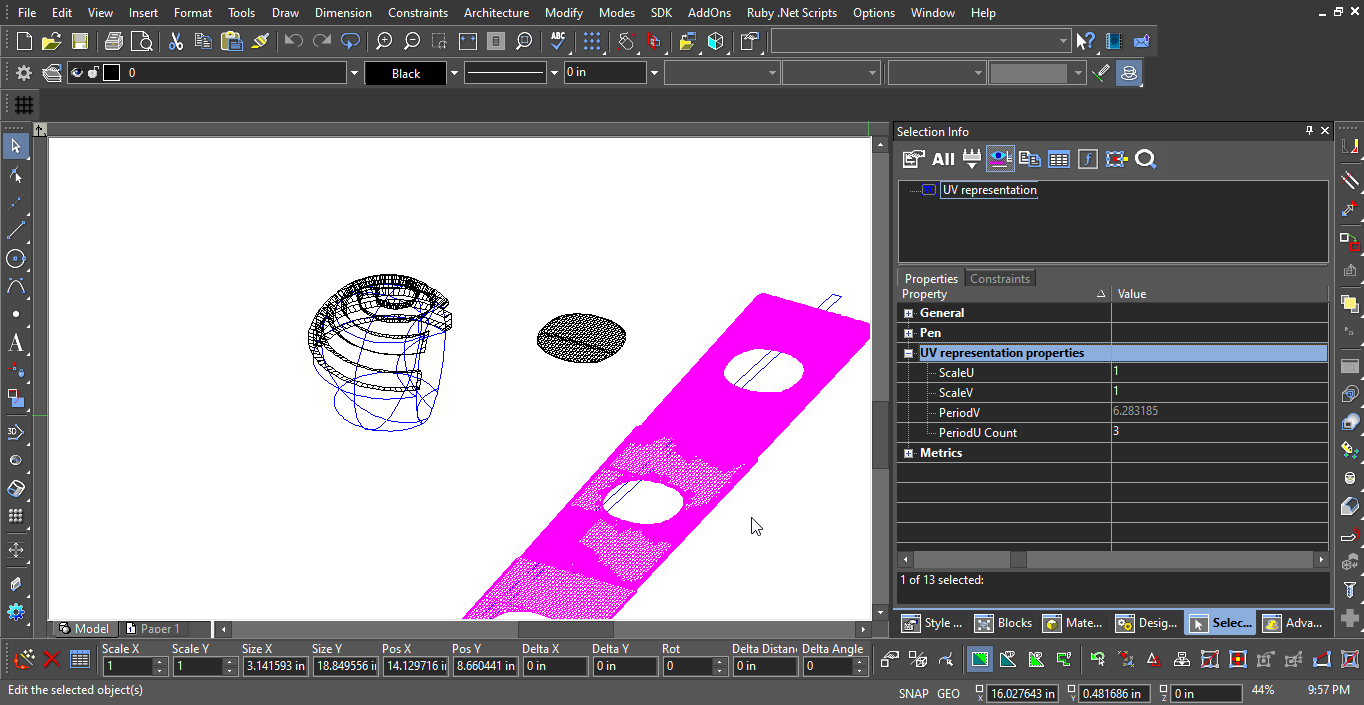The width and height of the screenshot is (1364, 705).
Task: Click the magnifier search icon in Selection Info
Action: coord(1146,159)
